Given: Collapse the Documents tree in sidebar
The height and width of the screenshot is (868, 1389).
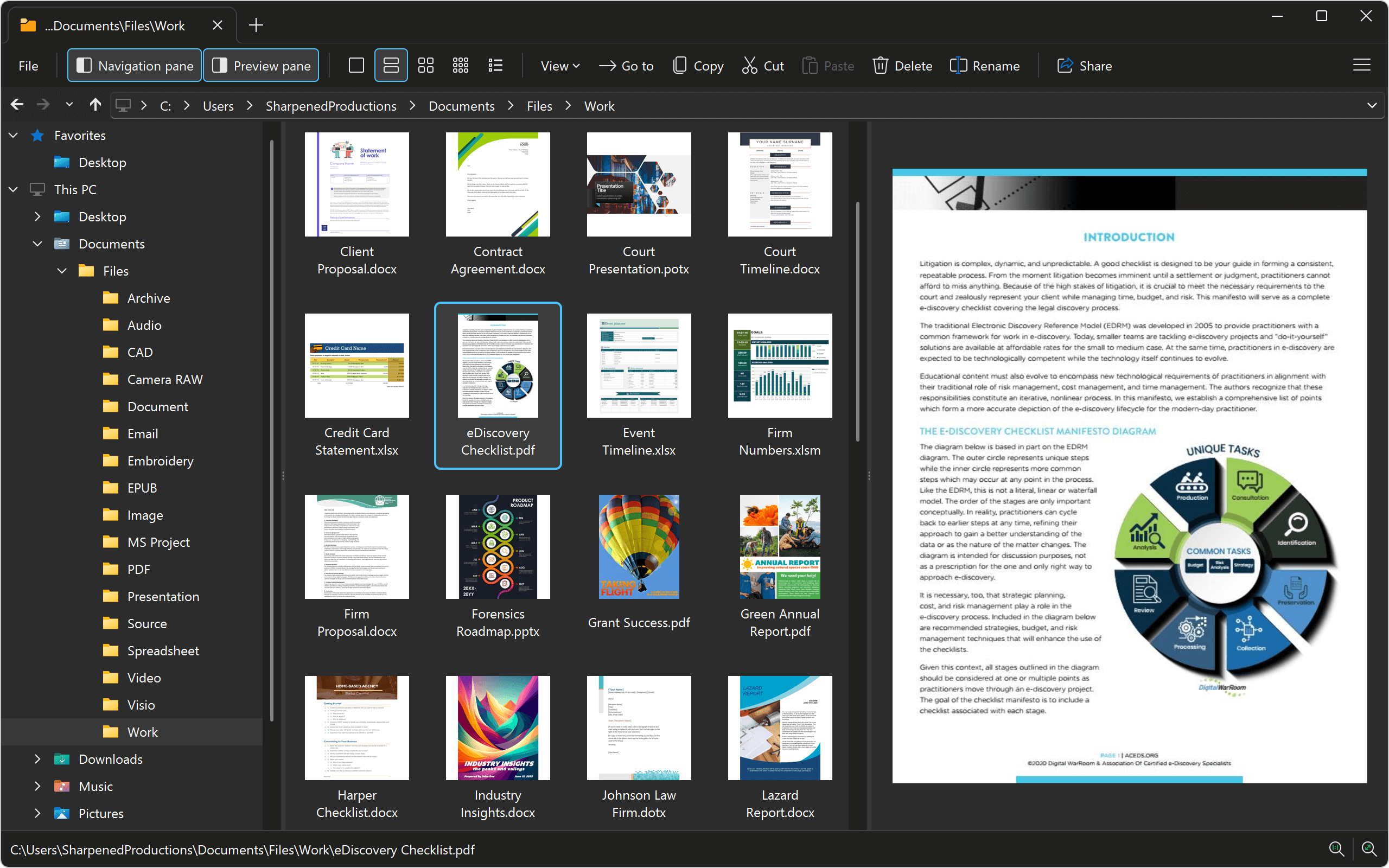Looking at the screenshot, I should click(x=37, y=244).
